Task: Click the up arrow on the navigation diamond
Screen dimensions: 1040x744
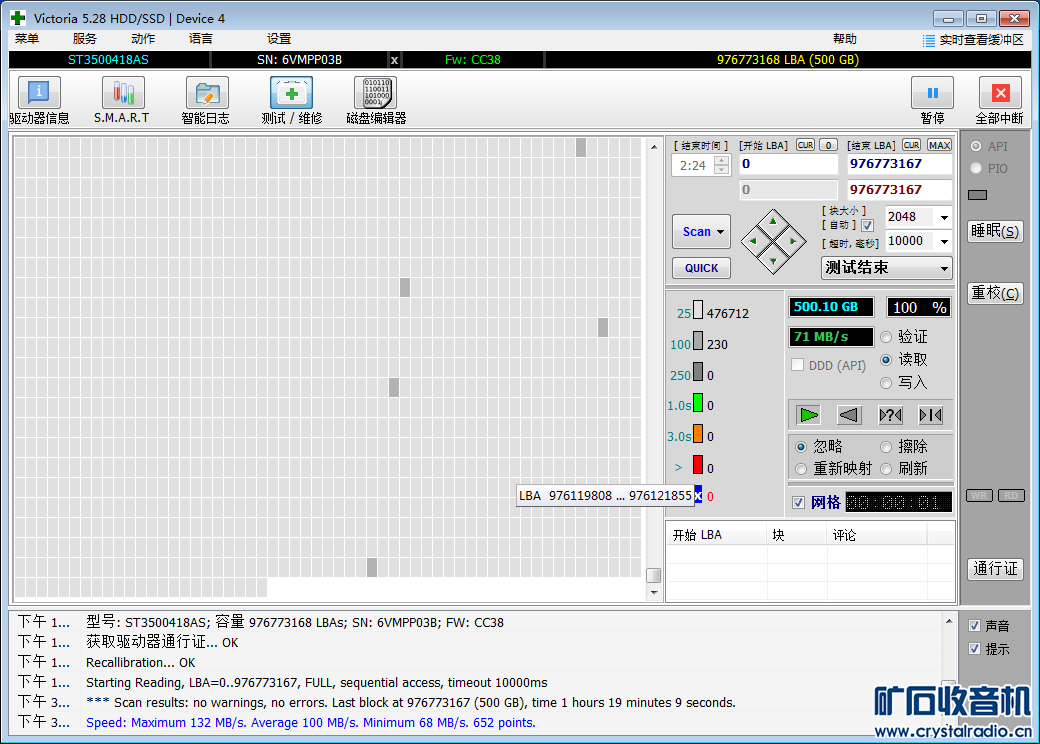Action: 773,221
